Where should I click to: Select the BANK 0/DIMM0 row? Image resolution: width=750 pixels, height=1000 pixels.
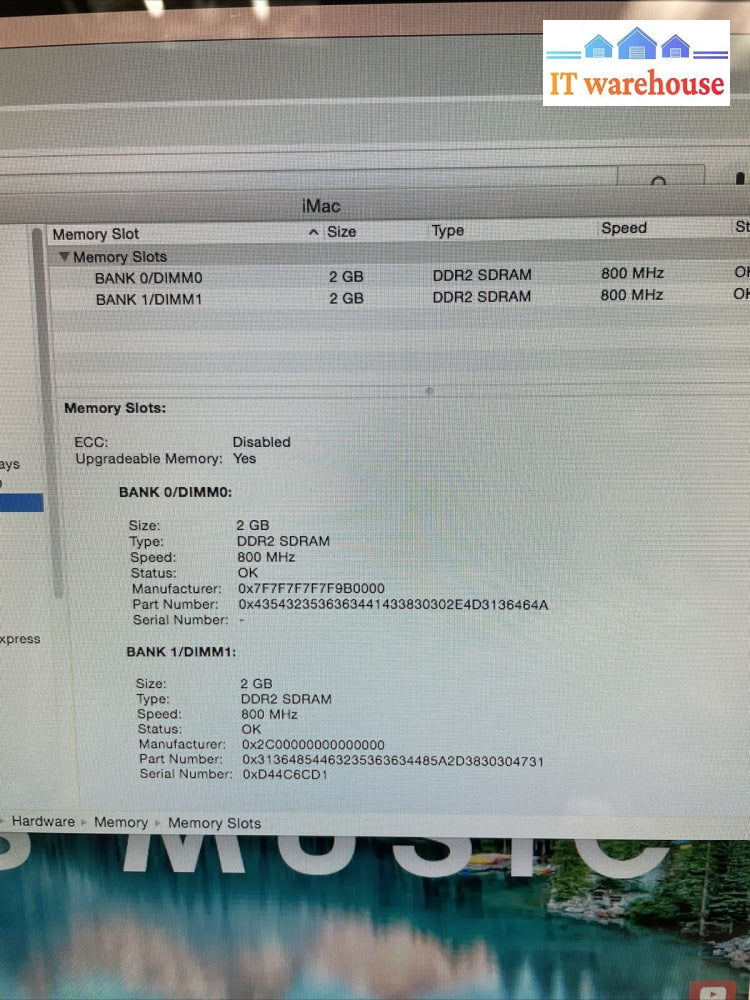click(x=148, y=277)
